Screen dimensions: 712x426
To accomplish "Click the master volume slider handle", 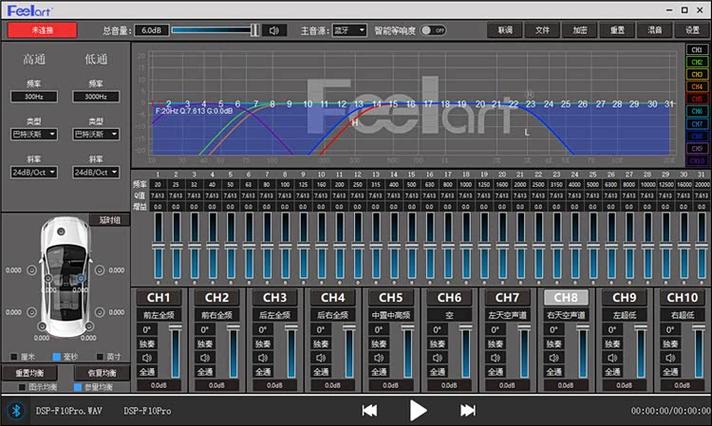I will (x=255, y=30).
